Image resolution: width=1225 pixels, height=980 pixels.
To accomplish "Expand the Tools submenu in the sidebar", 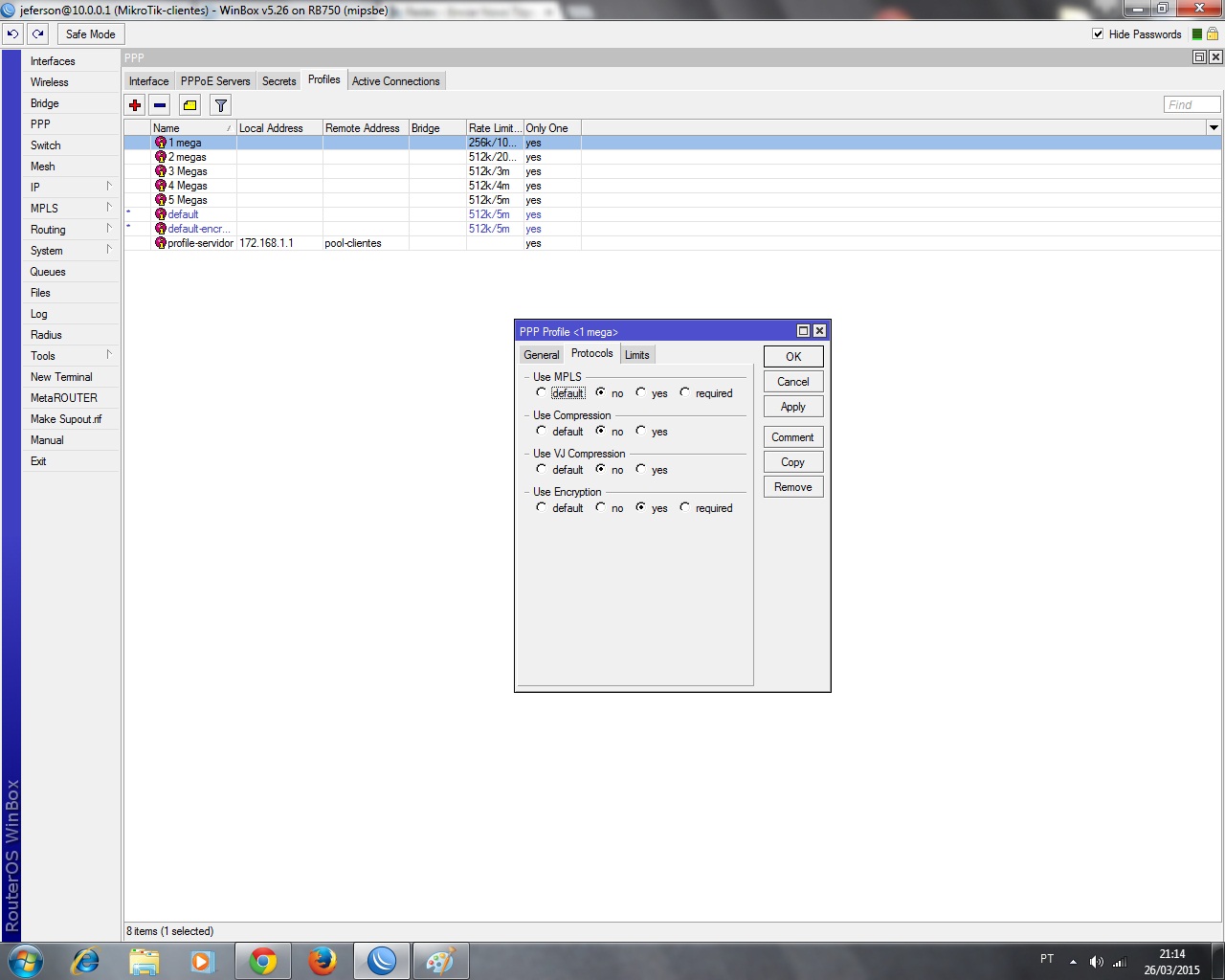I will pyautogui.click(x=109, y=355).
